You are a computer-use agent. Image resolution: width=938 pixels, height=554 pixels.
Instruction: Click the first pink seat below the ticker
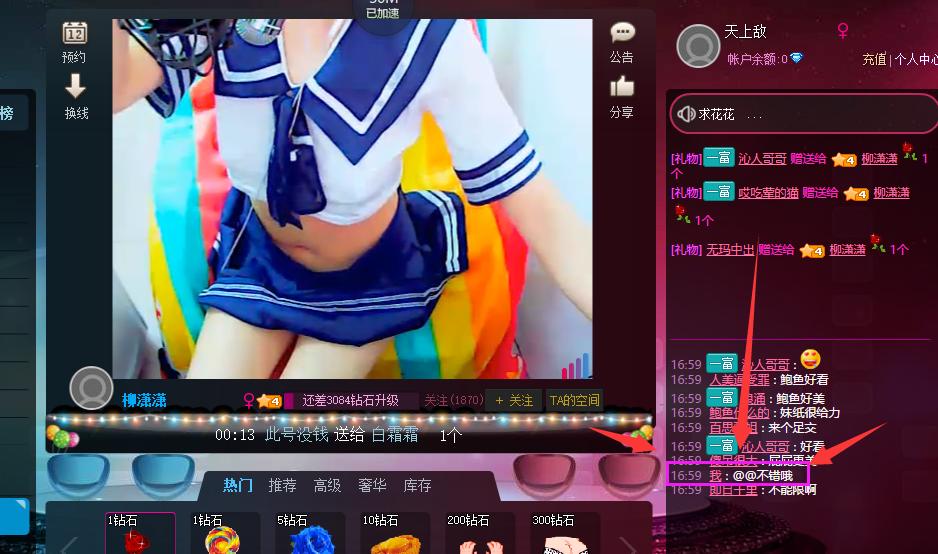(x=544, y=476)
